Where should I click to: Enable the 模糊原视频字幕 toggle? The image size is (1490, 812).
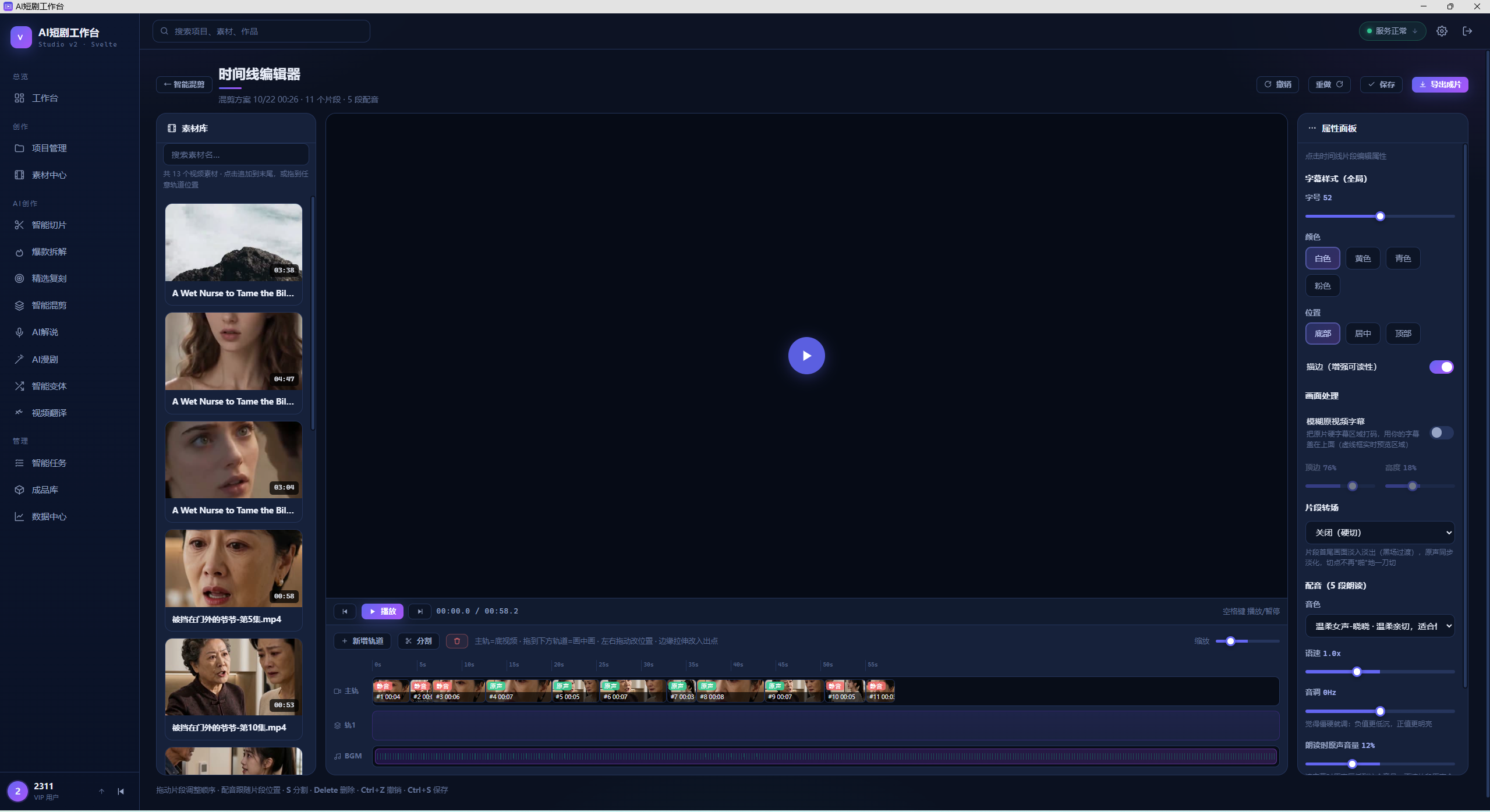tap(1442, 432)
